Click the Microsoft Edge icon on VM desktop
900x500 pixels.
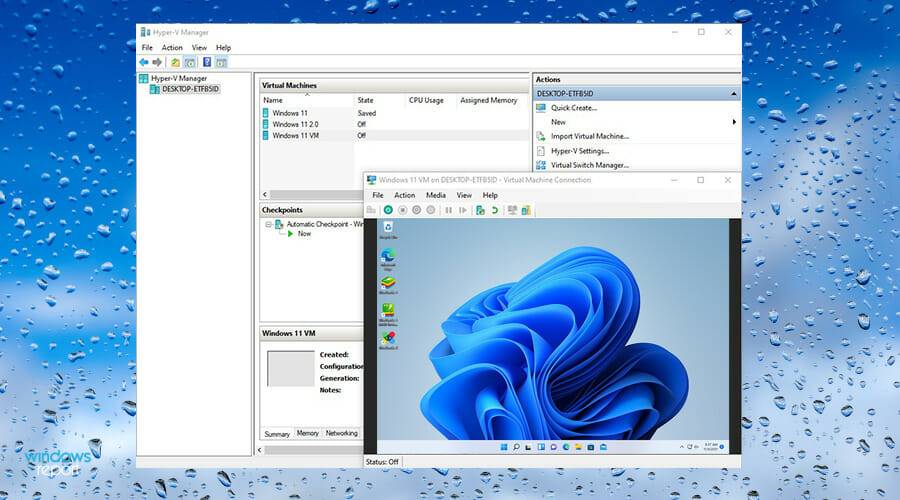[x=387, y=257]
